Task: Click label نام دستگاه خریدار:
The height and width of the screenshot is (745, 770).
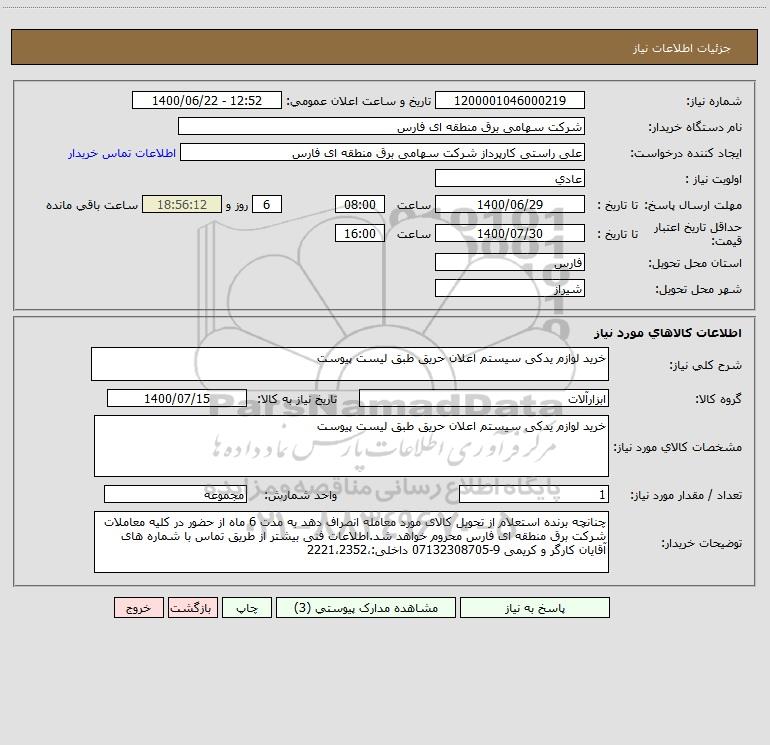Action: pyautogui.click(x=695, y=127)
